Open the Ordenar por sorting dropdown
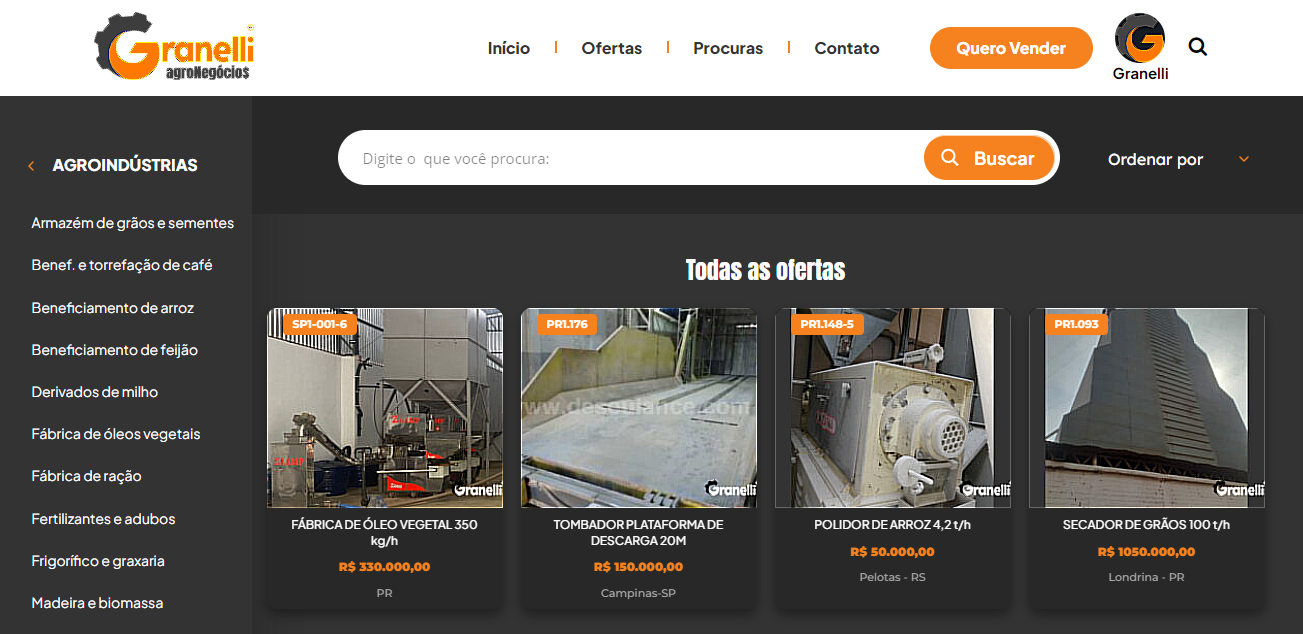 point(1179,159)
